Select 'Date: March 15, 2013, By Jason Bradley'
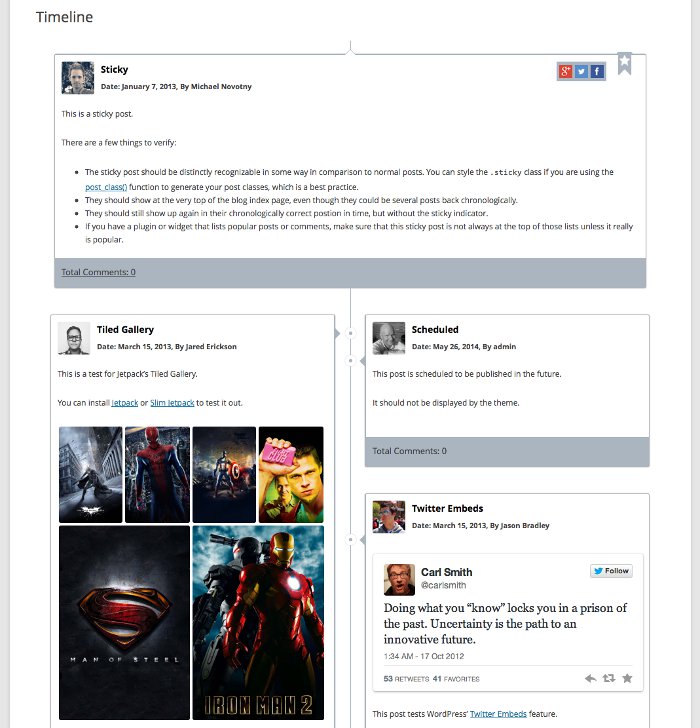 [480, 526]
